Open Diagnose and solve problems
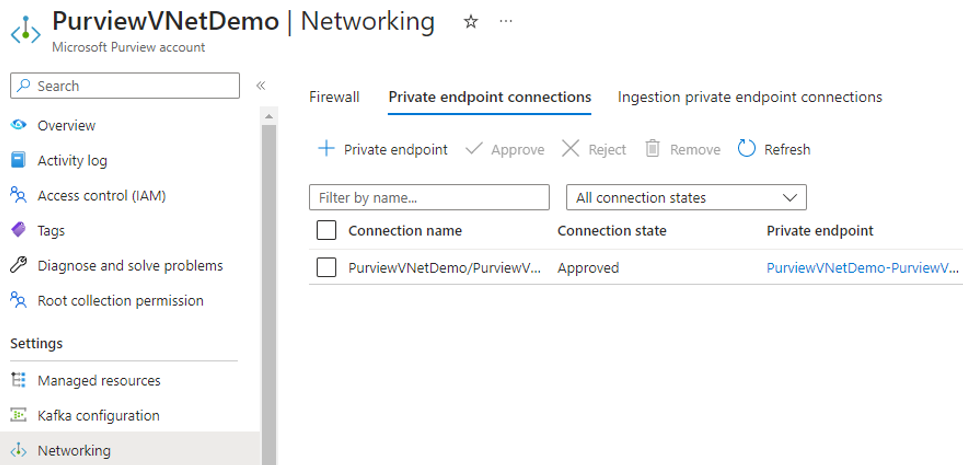Screen dimensions: 963x465 130,265
